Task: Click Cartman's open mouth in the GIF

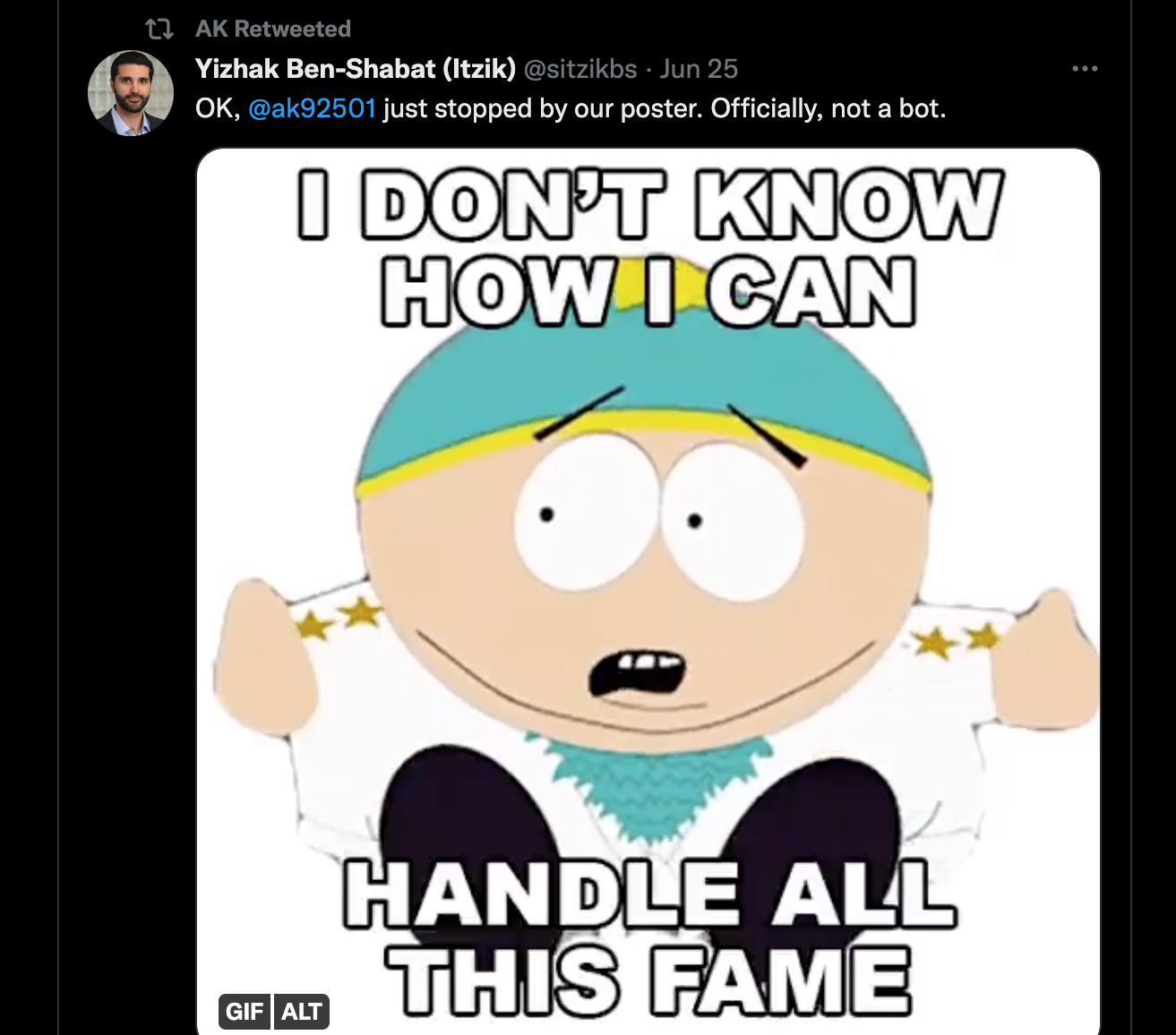Action: tap(636, 672)
